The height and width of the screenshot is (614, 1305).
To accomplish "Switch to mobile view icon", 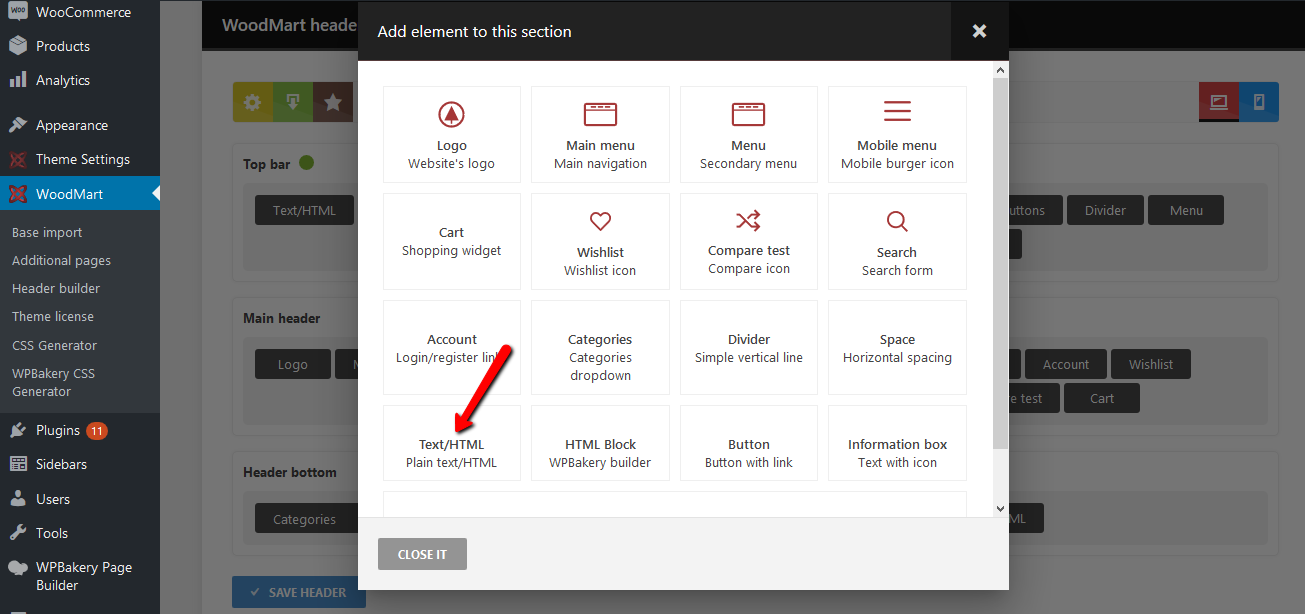I will pyautogui.click(x=1259, y=102).
